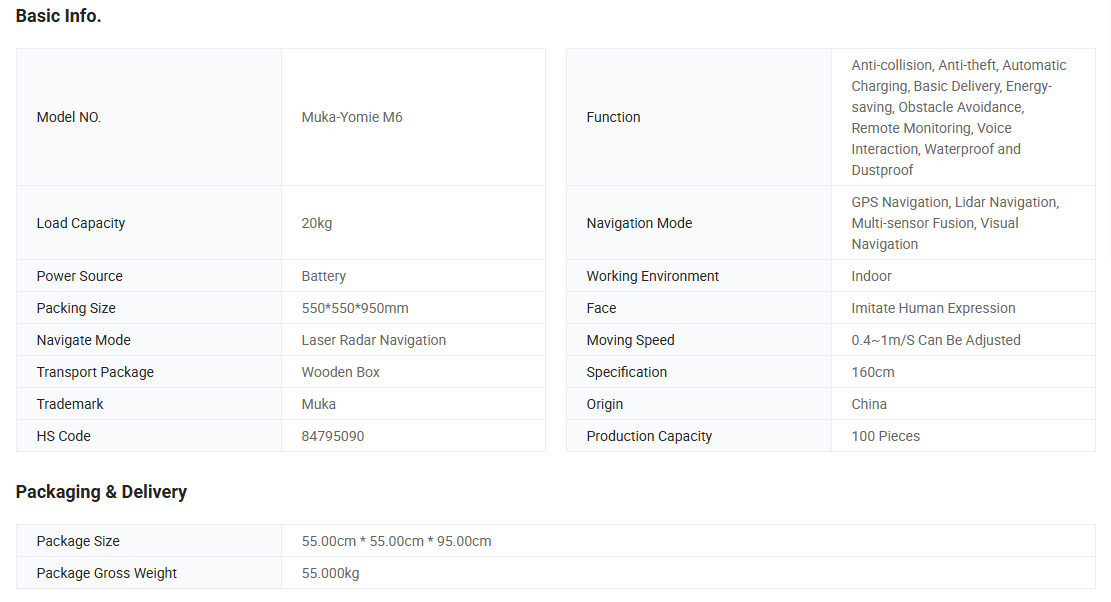This screenshot has width=1111, height=602.
Task: Click the Imitate Human Expression value
Action: (934, 308)
